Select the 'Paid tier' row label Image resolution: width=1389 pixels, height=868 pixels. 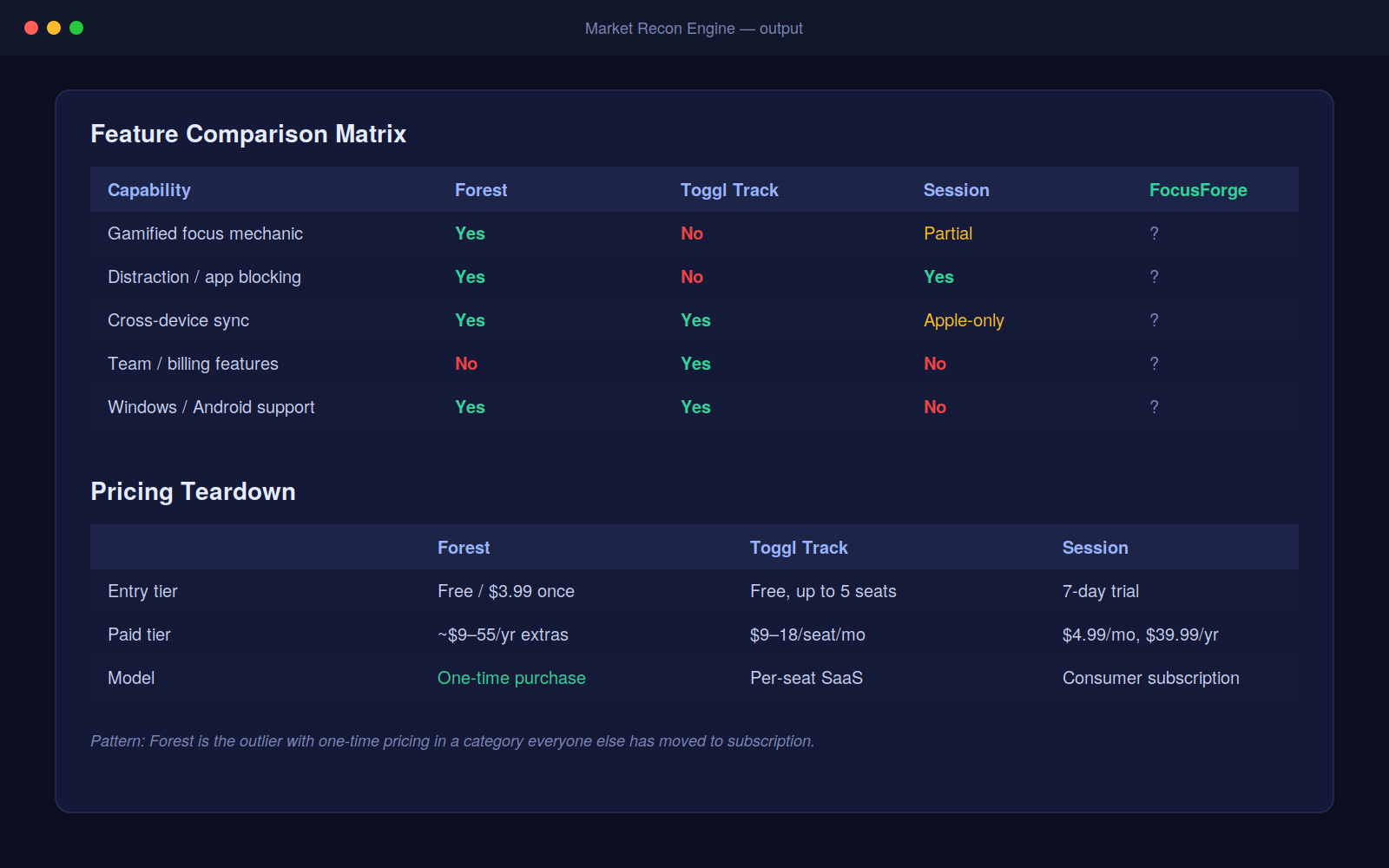click(139, 635)
